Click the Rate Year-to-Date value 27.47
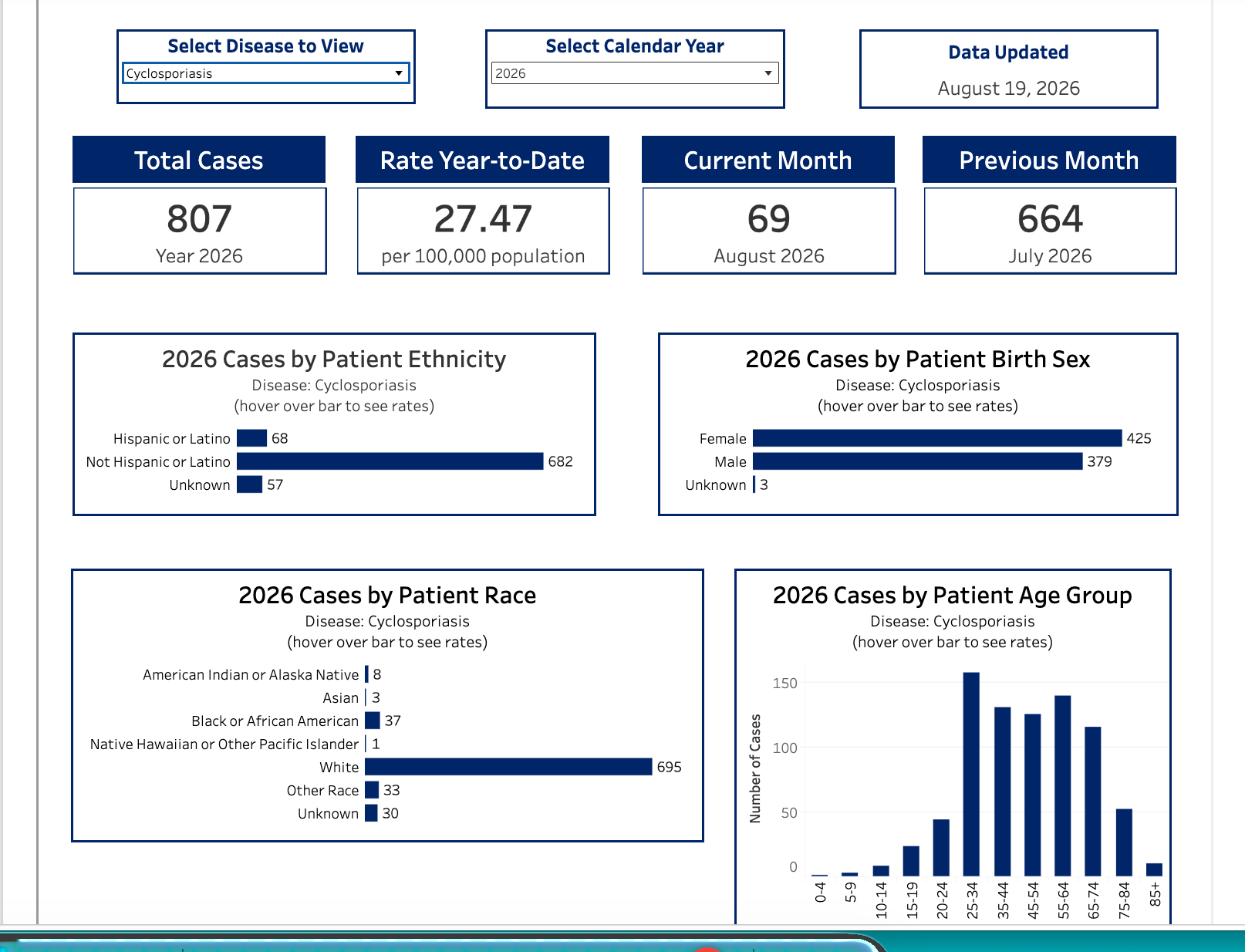Image resolution: width=1245 pixels, height=952 pixels. point(483,219)
